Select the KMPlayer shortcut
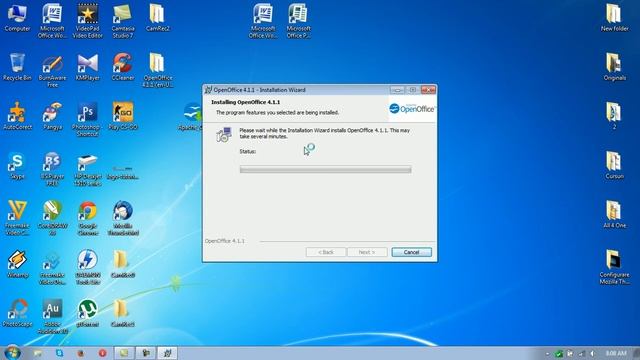Image resolution: width=640 pixels, height=360 pixels. point(88,67)
